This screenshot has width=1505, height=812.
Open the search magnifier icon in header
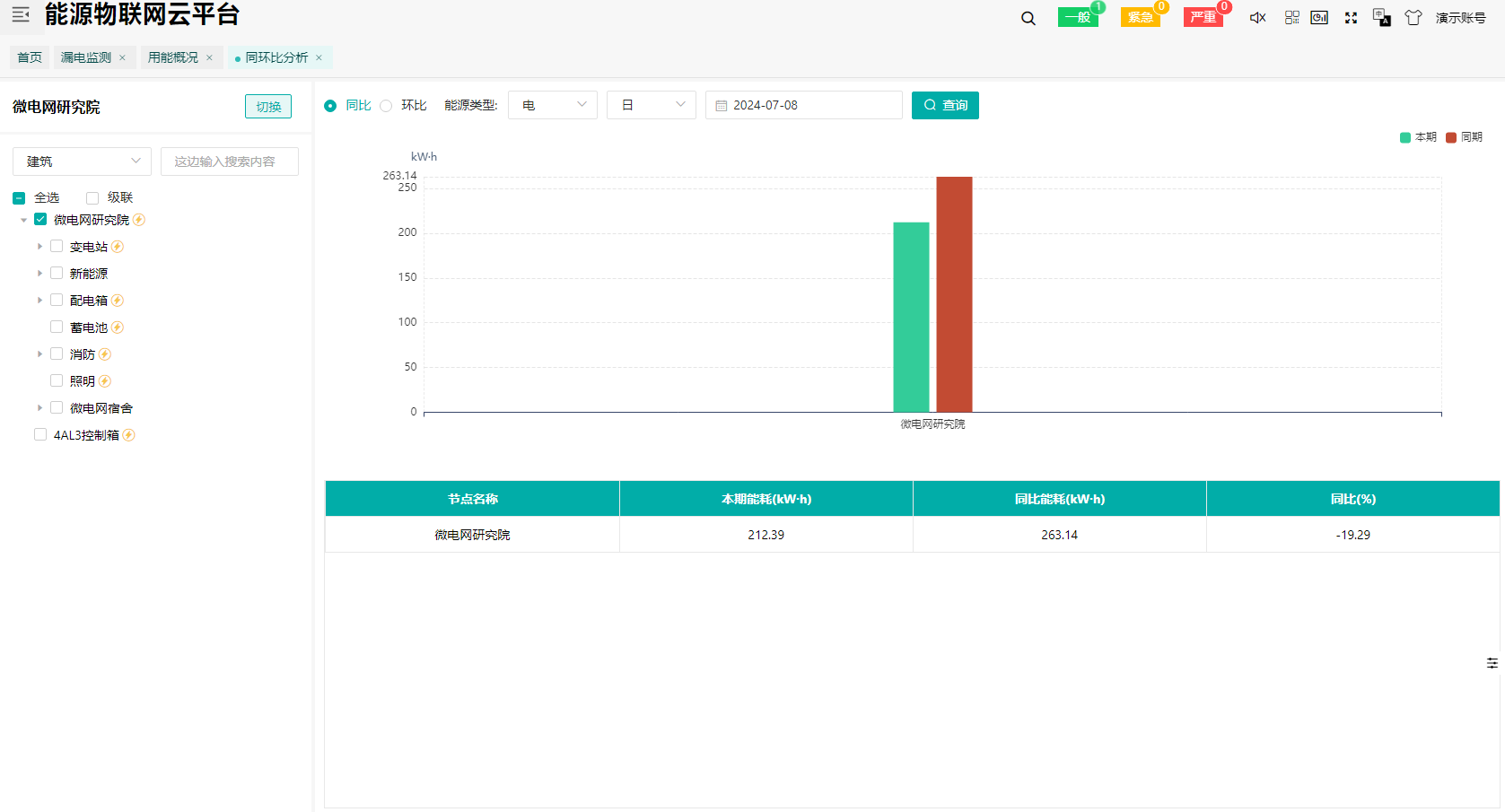[1028, 18]
